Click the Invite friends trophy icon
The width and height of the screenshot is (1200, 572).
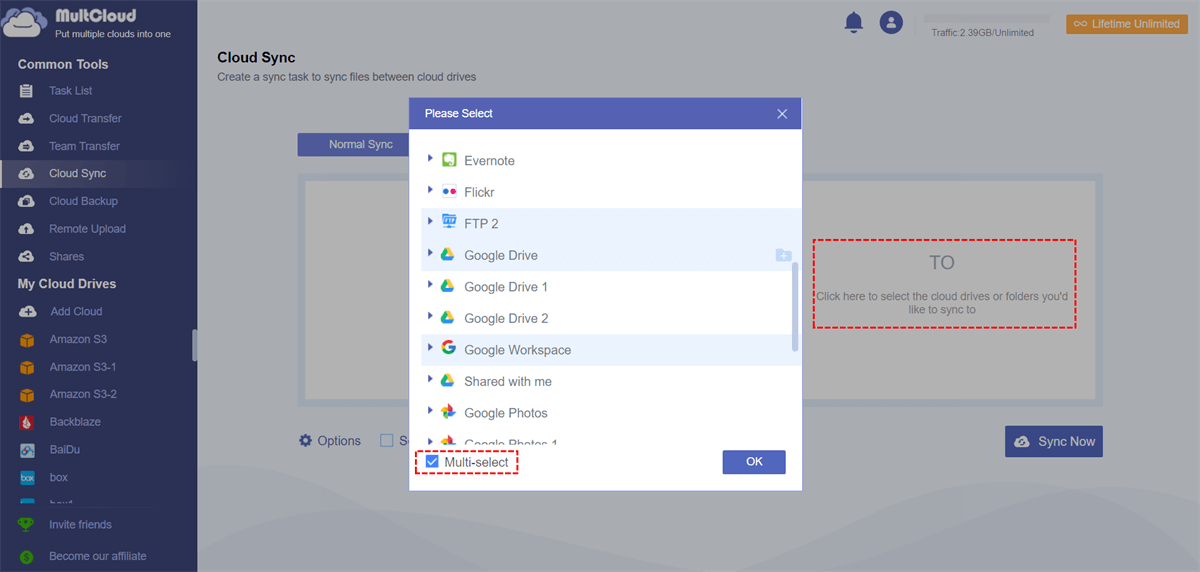point(26,525)
